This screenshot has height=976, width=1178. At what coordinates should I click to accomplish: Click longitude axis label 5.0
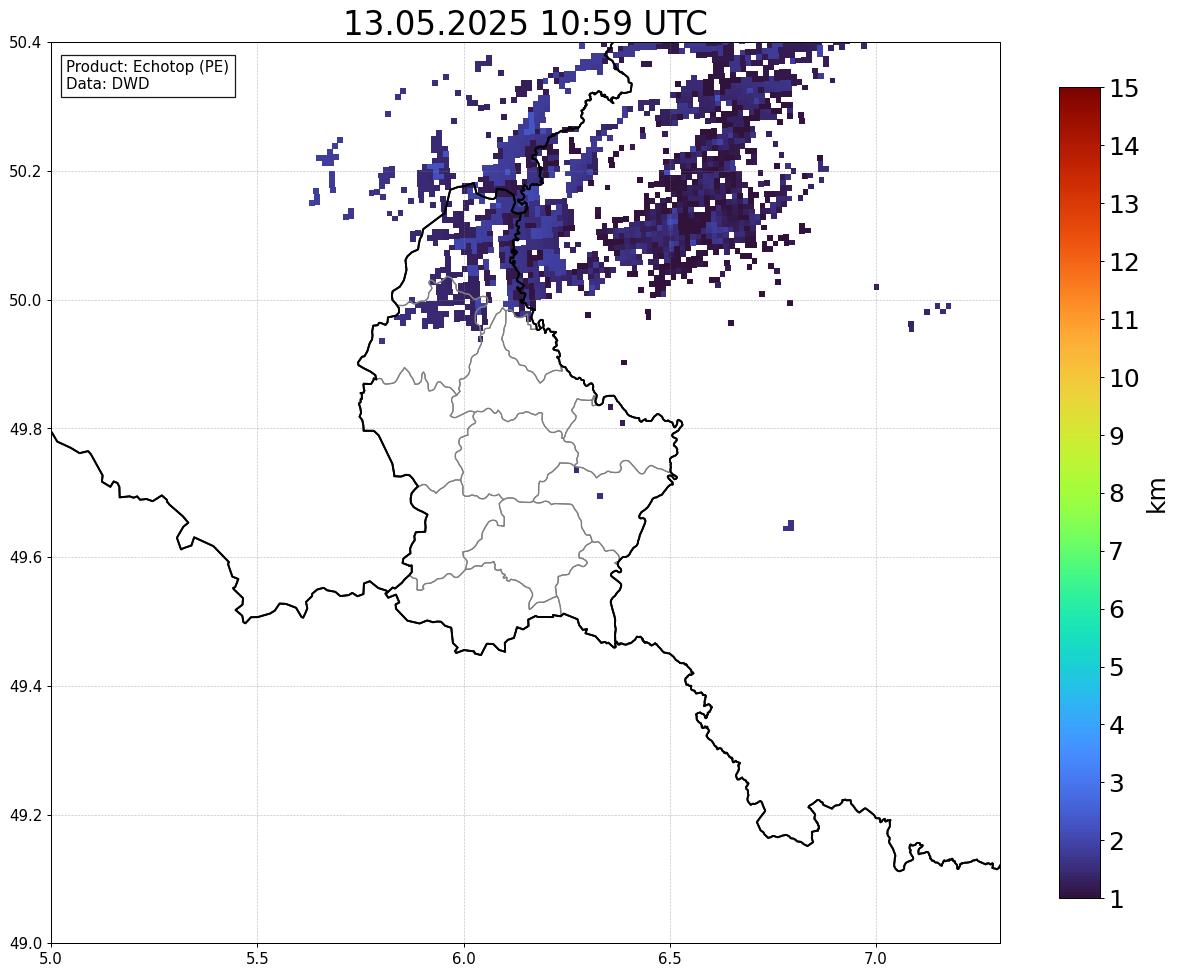(x=51, y=959)
